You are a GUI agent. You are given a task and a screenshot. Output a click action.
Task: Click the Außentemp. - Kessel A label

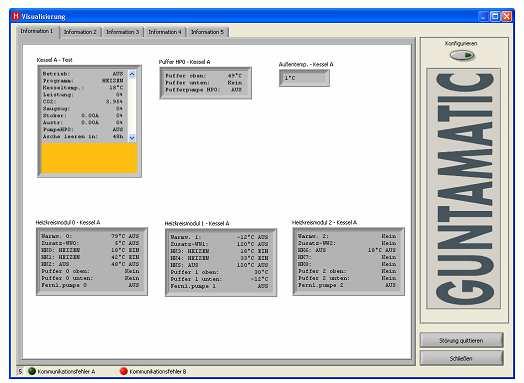[x=306, y=65]
